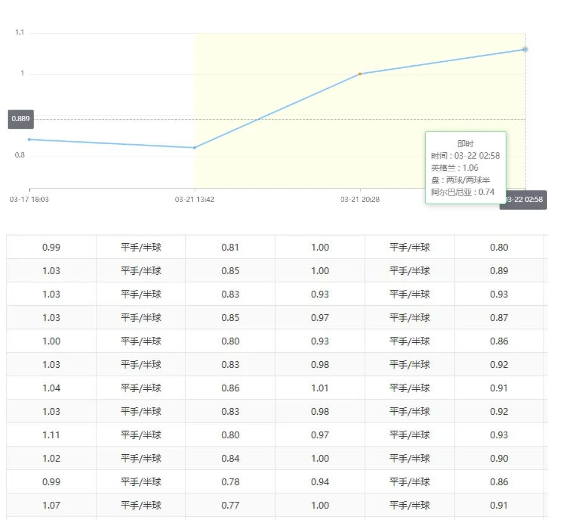Click the 03-22 02:58 data point on chart
Viewport: 563px width, 529px height.
525,49
